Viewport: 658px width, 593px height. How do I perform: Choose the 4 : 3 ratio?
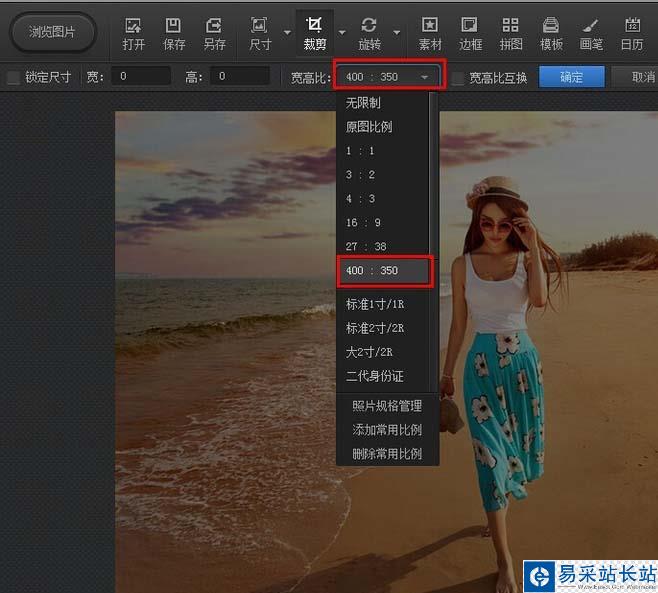(383, 199)
